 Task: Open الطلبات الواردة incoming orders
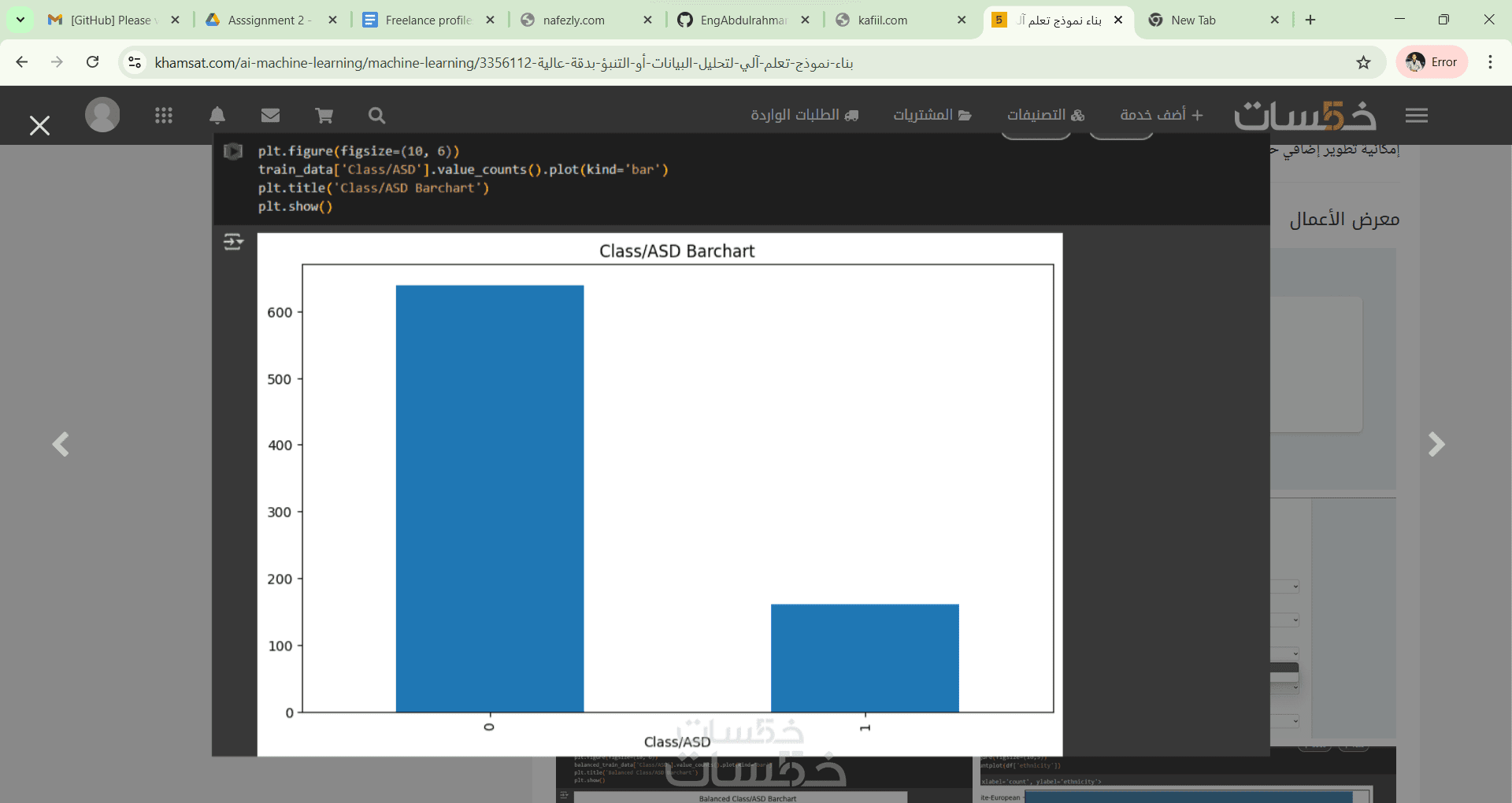pos(804,115)
